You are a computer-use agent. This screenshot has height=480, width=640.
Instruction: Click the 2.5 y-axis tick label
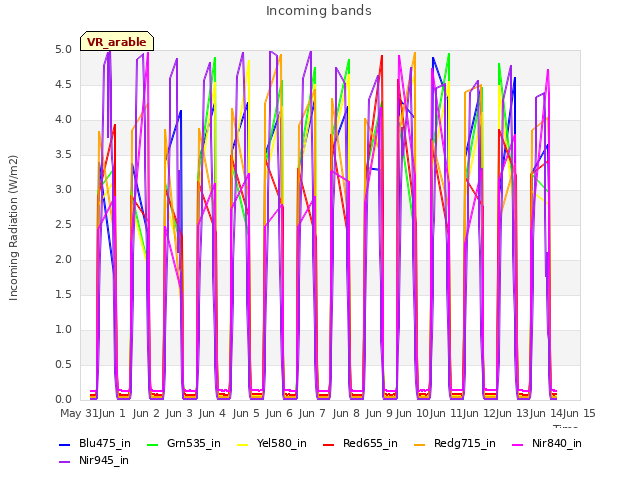tap(63, 224)
